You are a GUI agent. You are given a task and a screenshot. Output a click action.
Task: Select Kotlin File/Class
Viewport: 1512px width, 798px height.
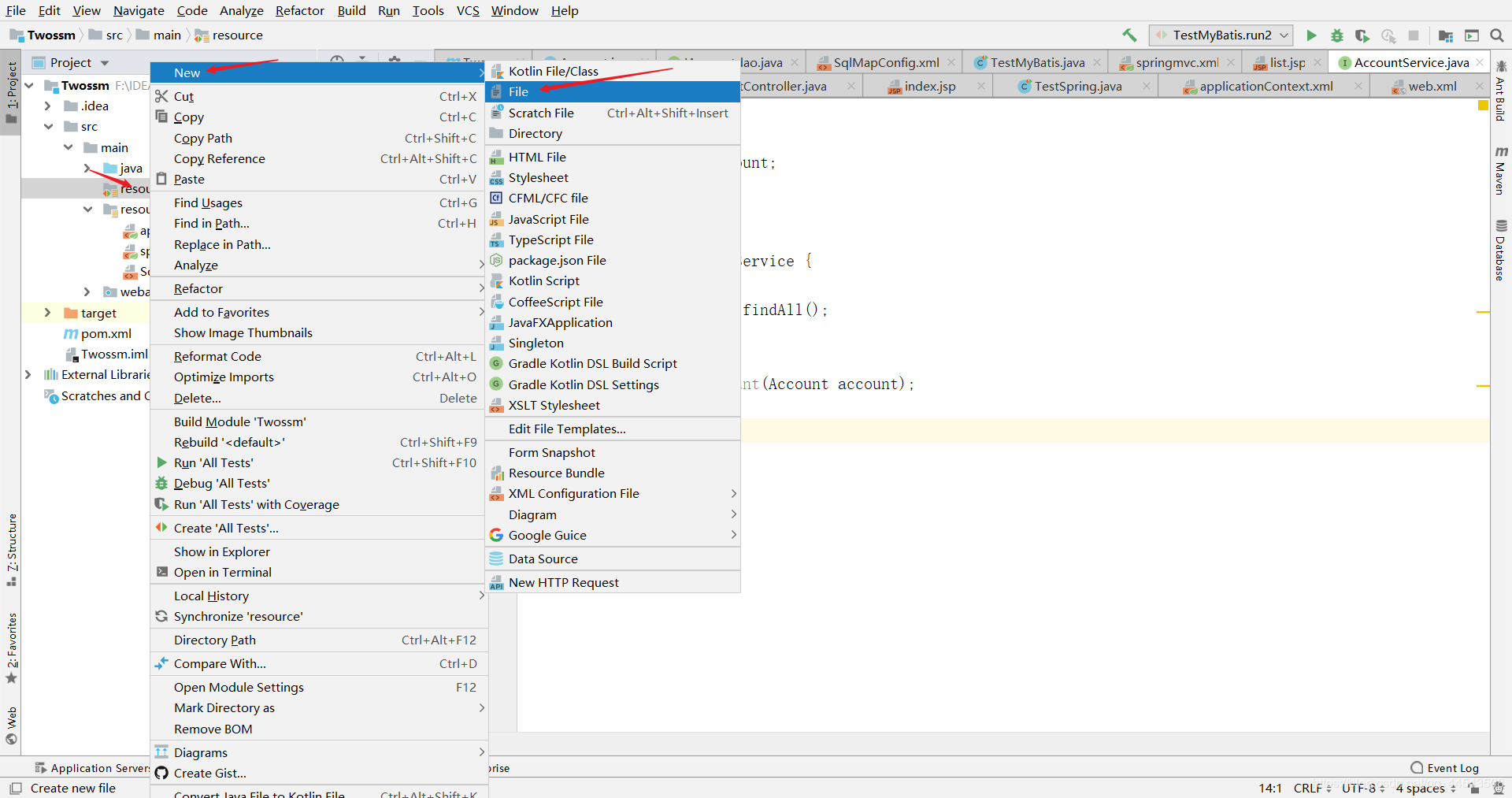(x=613, y=72)
